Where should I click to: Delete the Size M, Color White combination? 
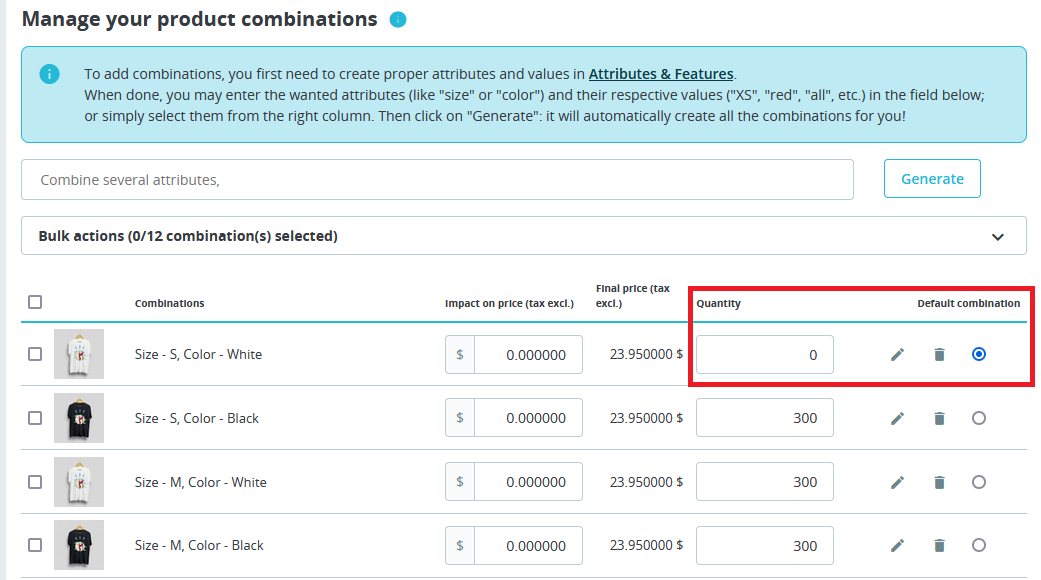[x=939, y=482]
